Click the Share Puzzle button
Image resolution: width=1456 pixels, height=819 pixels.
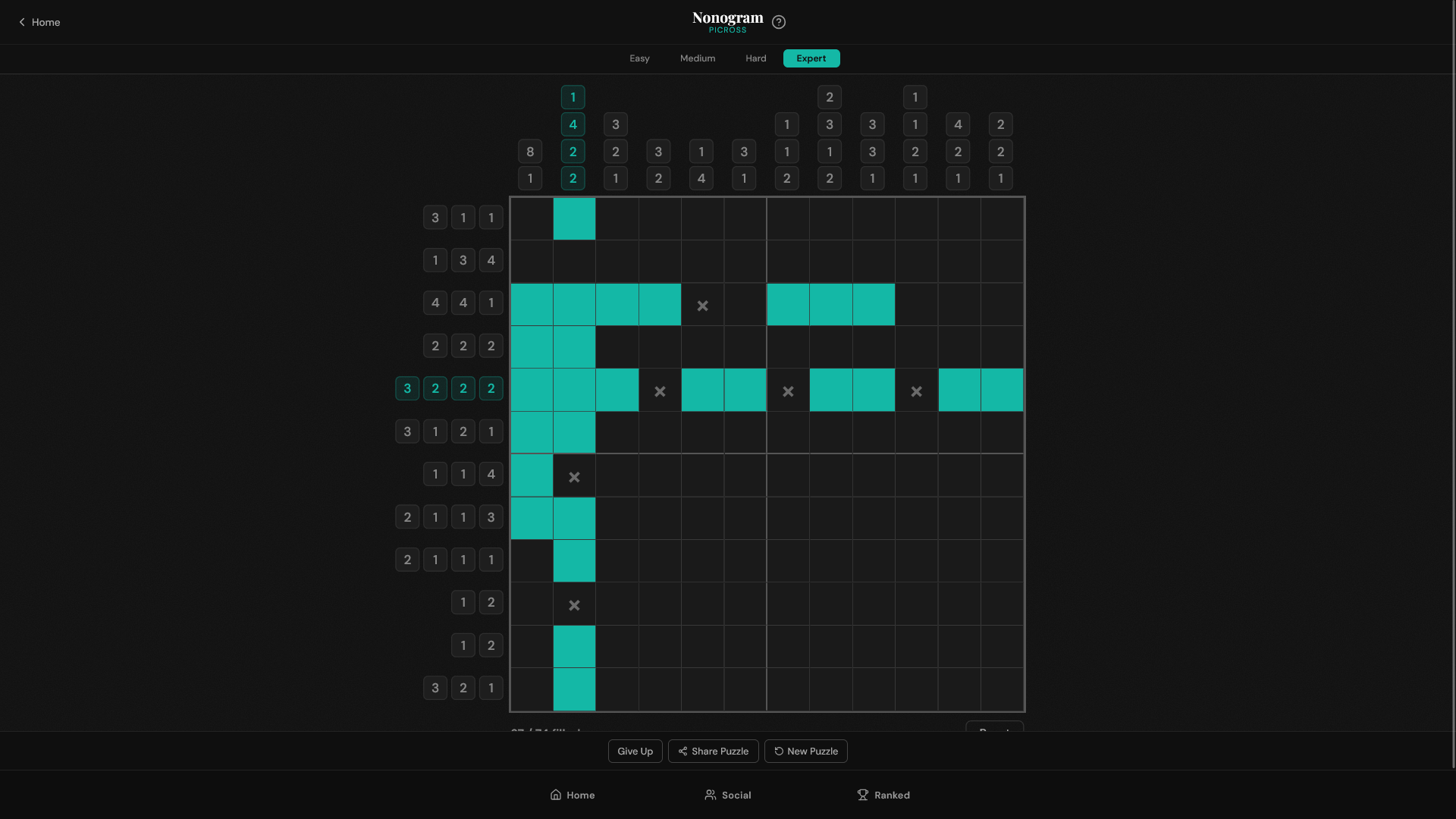click(713, 752)
